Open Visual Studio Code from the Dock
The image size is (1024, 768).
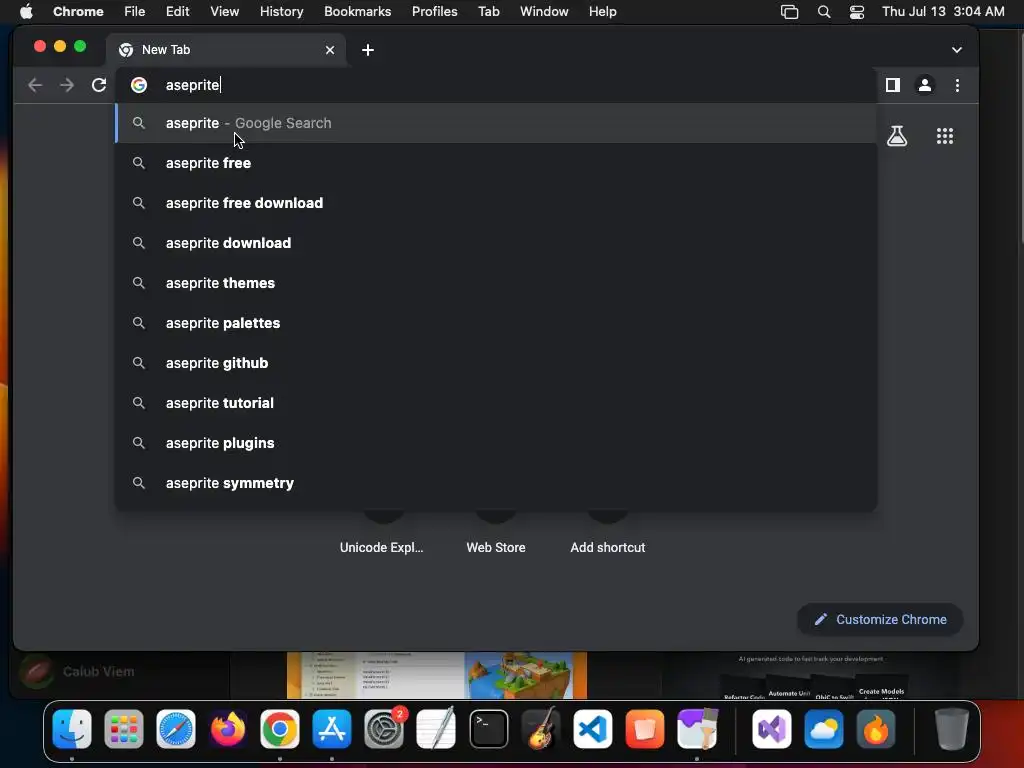click(x=593, y=729)
